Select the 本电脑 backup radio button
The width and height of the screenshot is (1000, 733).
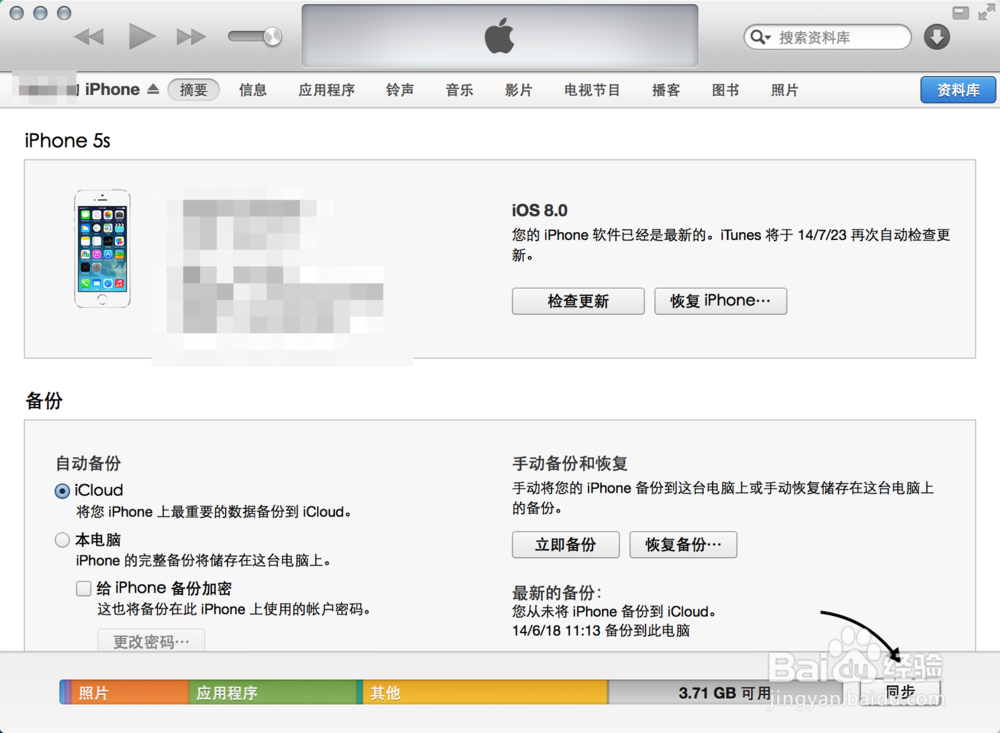tap(62, 540)
